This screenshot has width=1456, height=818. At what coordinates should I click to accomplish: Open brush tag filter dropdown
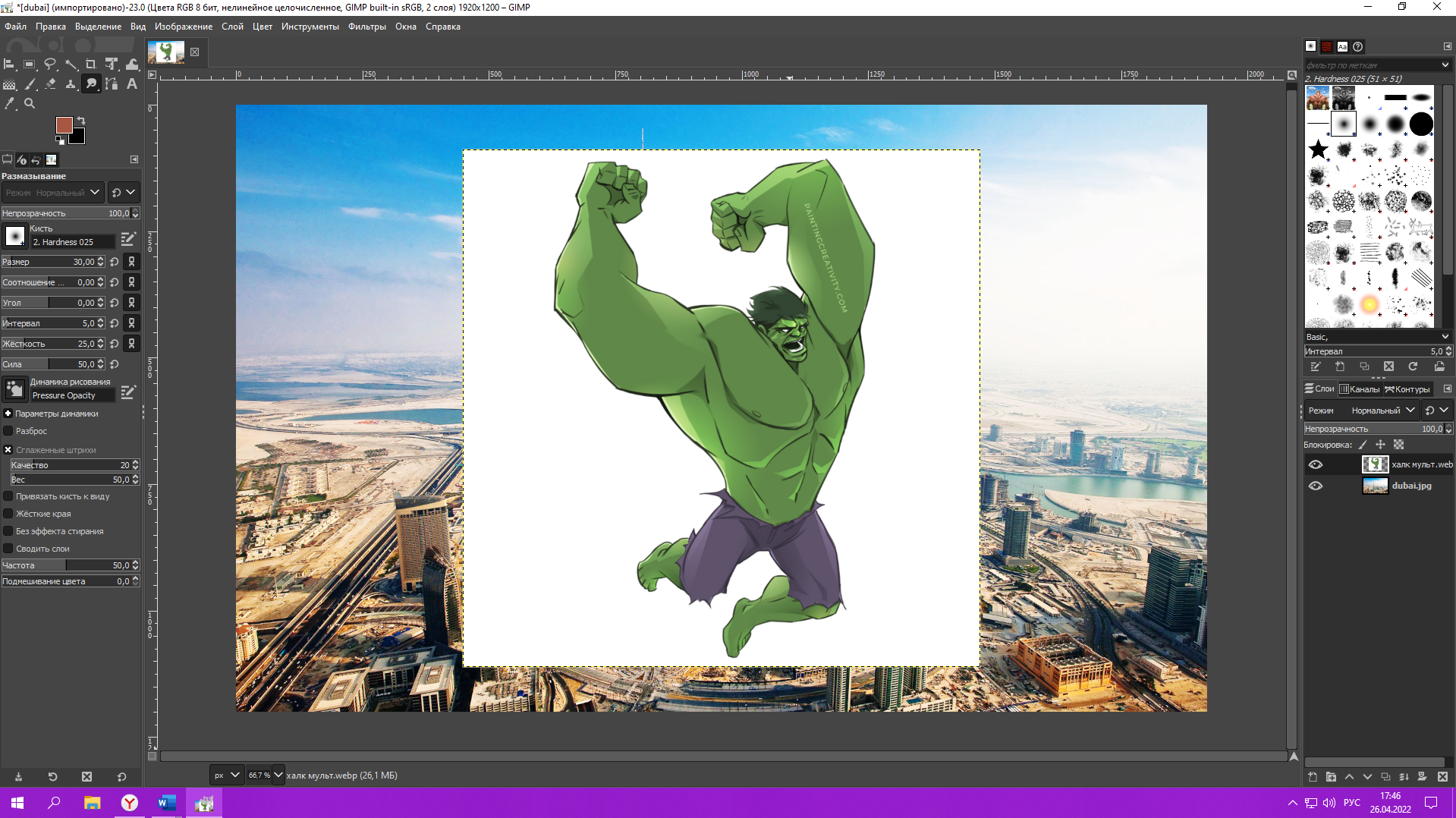[1445, 65]
